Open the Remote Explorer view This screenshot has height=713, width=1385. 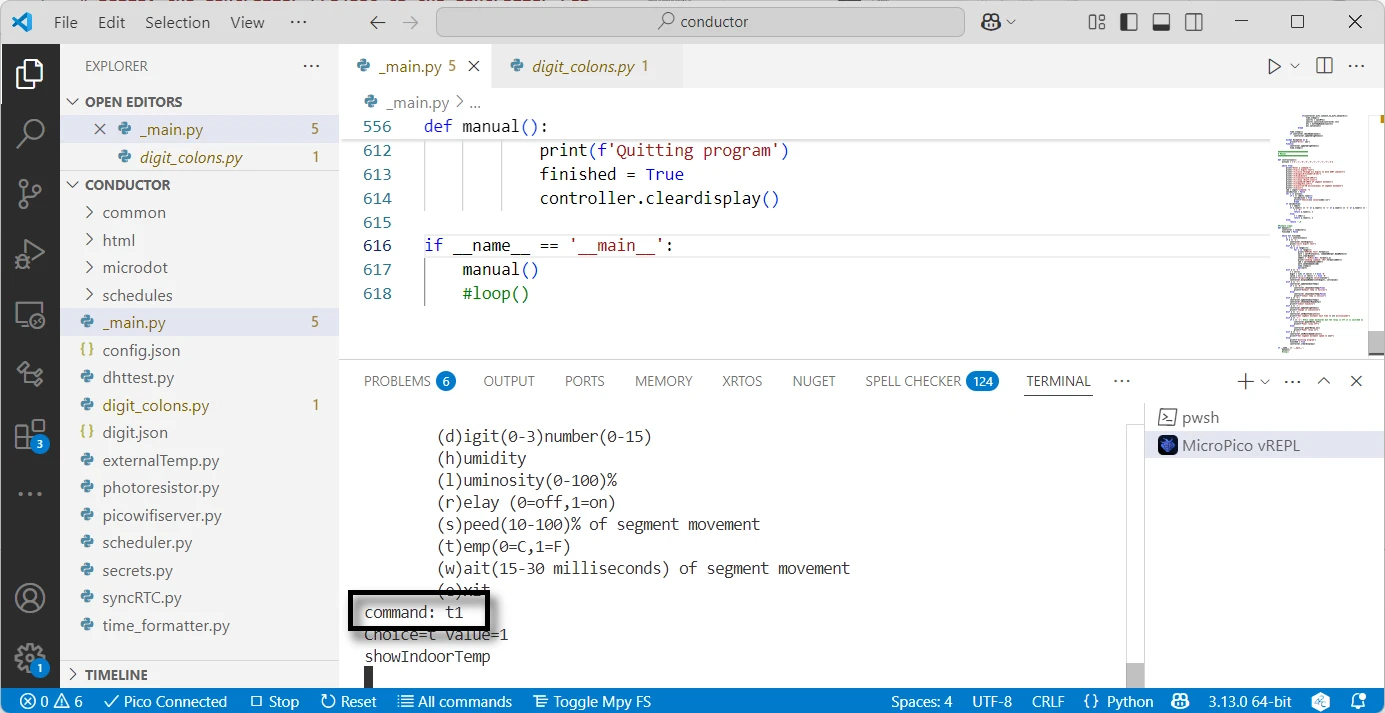pos(30,316)
